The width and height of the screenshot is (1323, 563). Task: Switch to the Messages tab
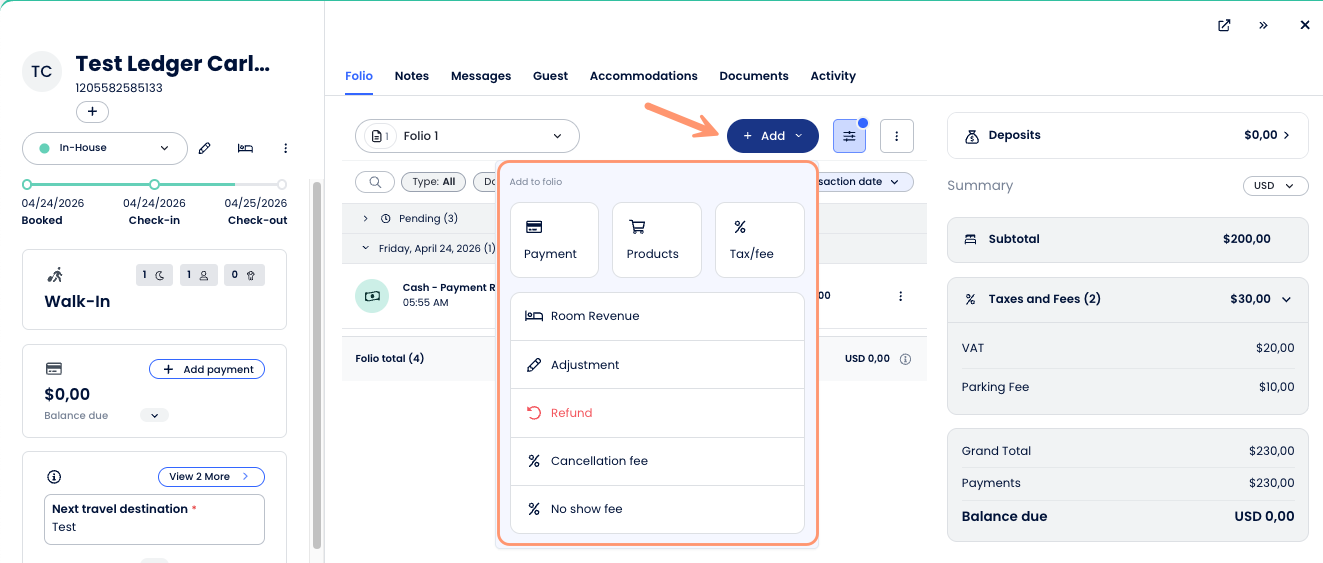click(481, 76)
